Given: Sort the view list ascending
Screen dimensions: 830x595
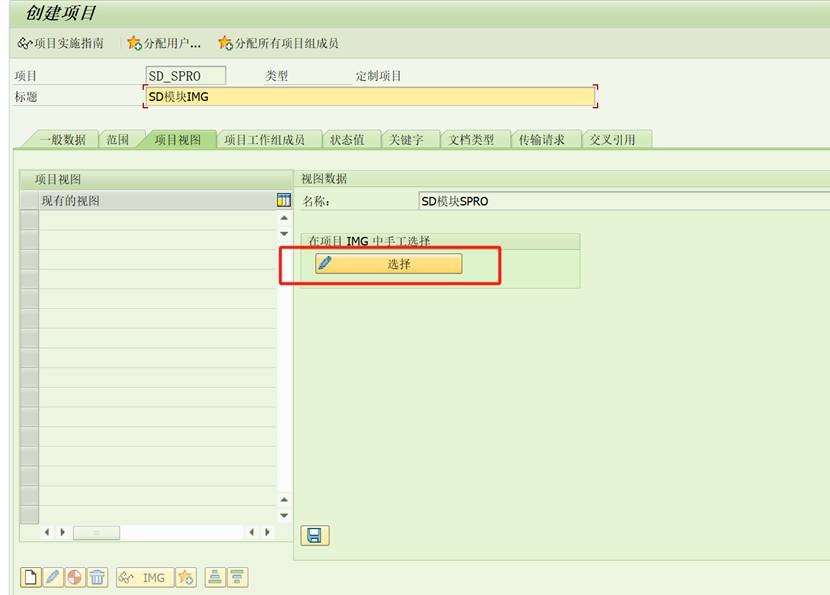Looking at the screenshot, I should pos(215,577).
